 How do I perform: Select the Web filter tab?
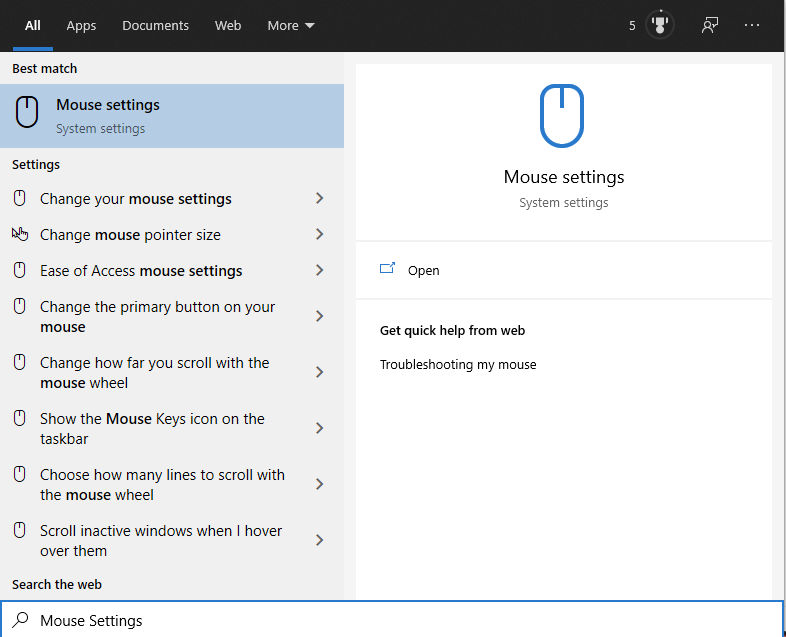click(228, 25)
